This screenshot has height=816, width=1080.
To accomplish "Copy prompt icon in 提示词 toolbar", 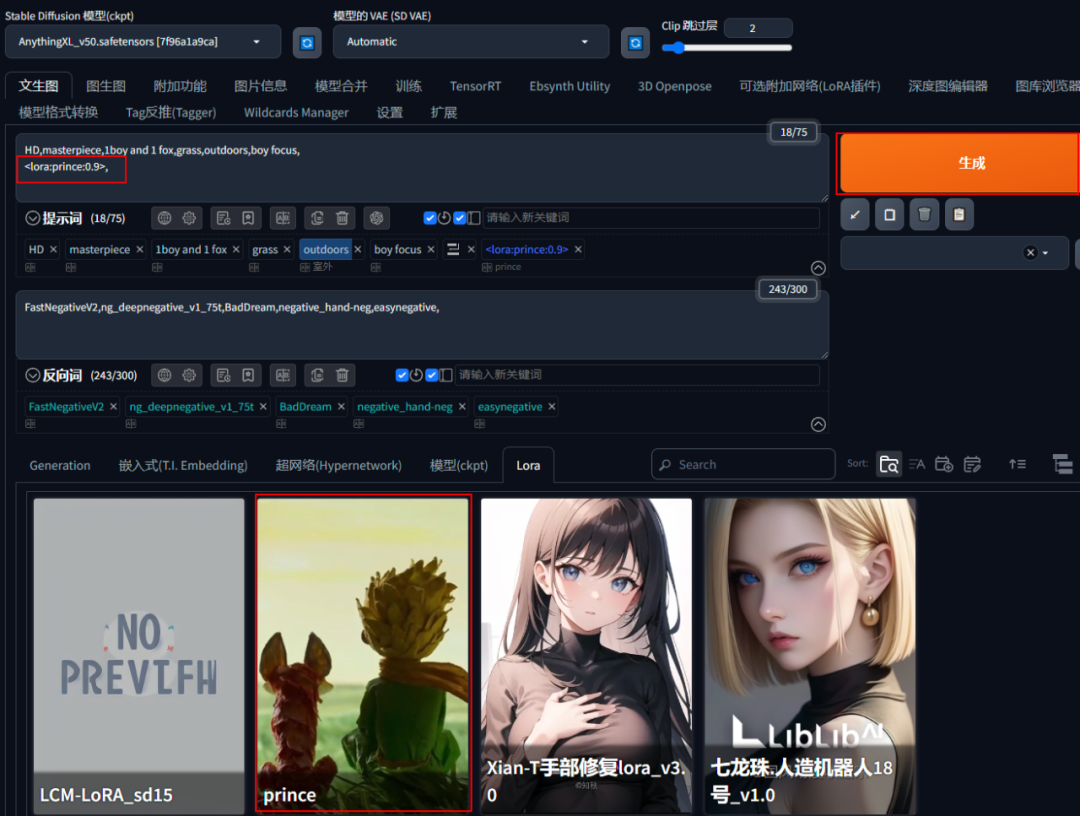I will (x=317, y=218).
